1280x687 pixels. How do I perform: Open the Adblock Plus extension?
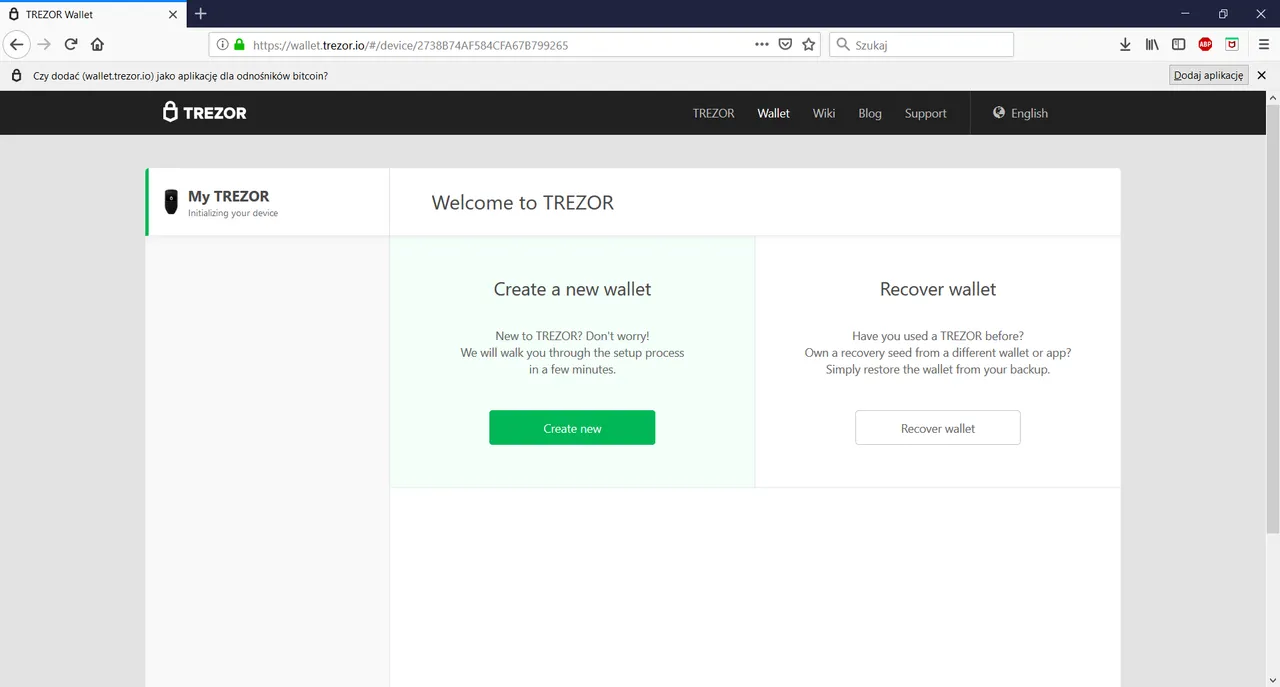(1205, 44)
